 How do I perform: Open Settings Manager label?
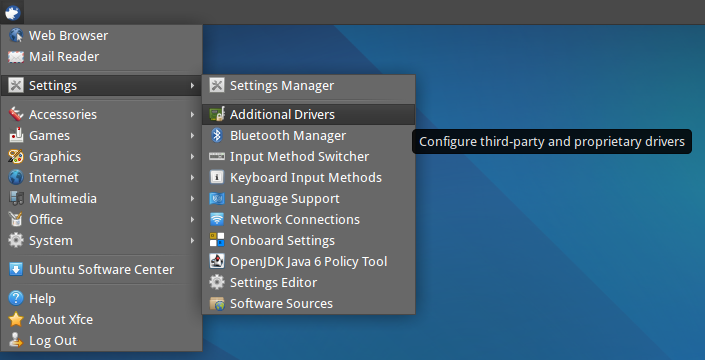(282, 85)
